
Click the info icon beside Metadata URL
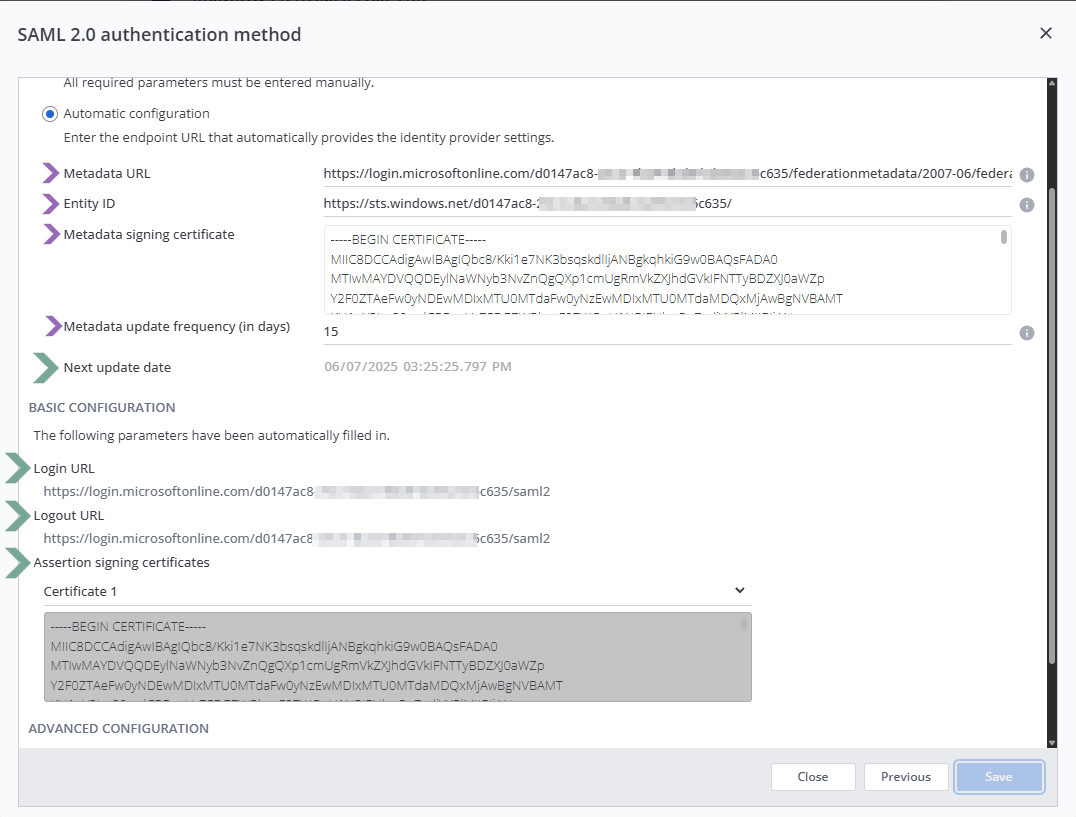point(1026,175)
